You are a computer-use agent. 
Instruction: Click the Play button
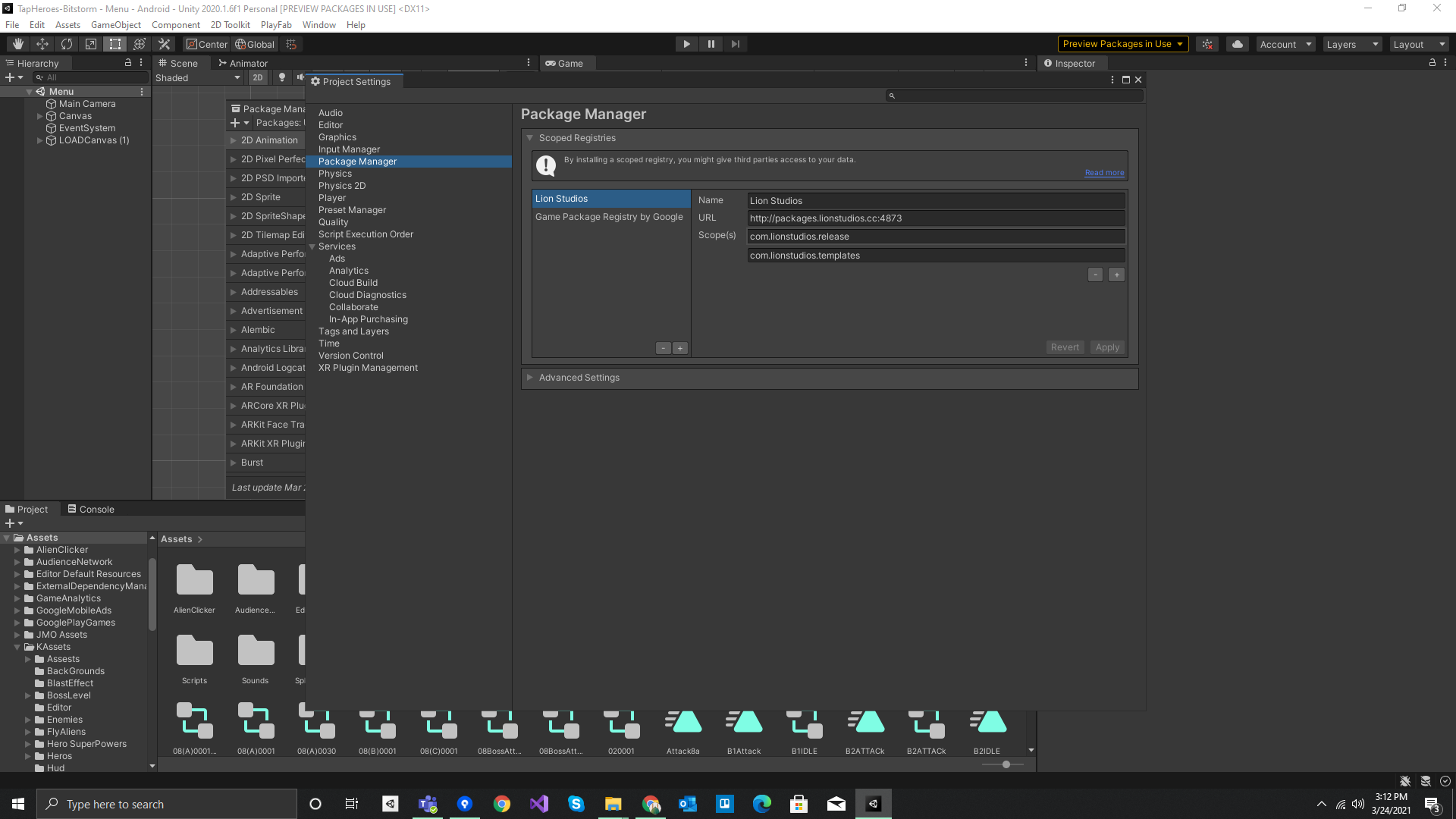click(x=686, y=44)
